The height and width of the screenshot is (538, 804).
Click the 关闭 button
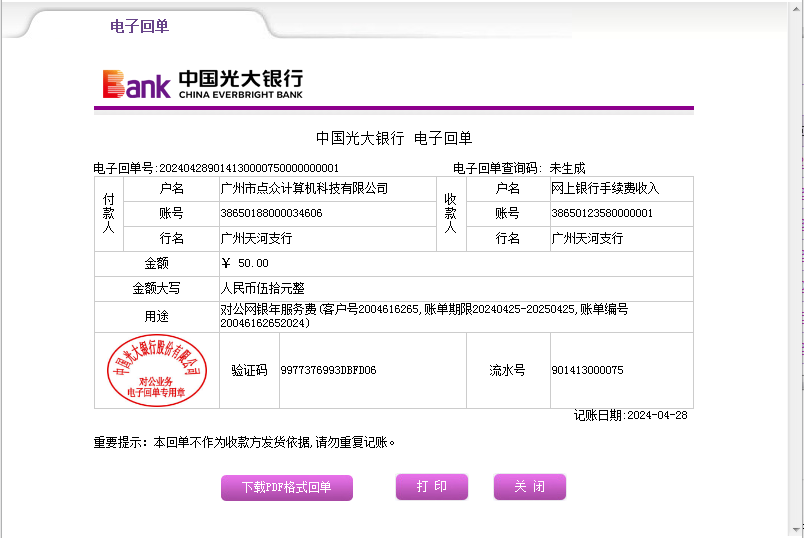click(529, 487)
